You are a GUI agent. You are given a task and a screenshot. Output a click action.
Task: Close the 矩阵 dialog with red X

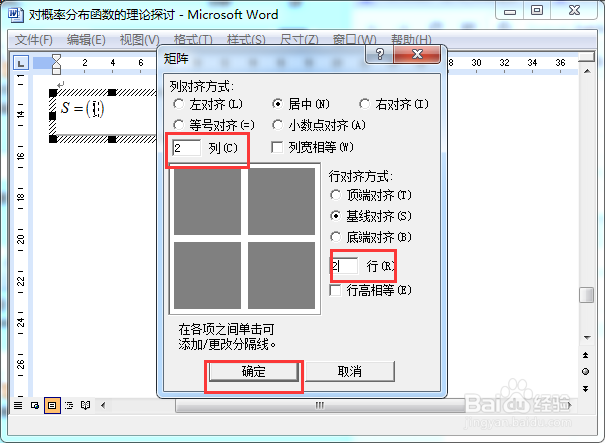(x=417, y=54)
